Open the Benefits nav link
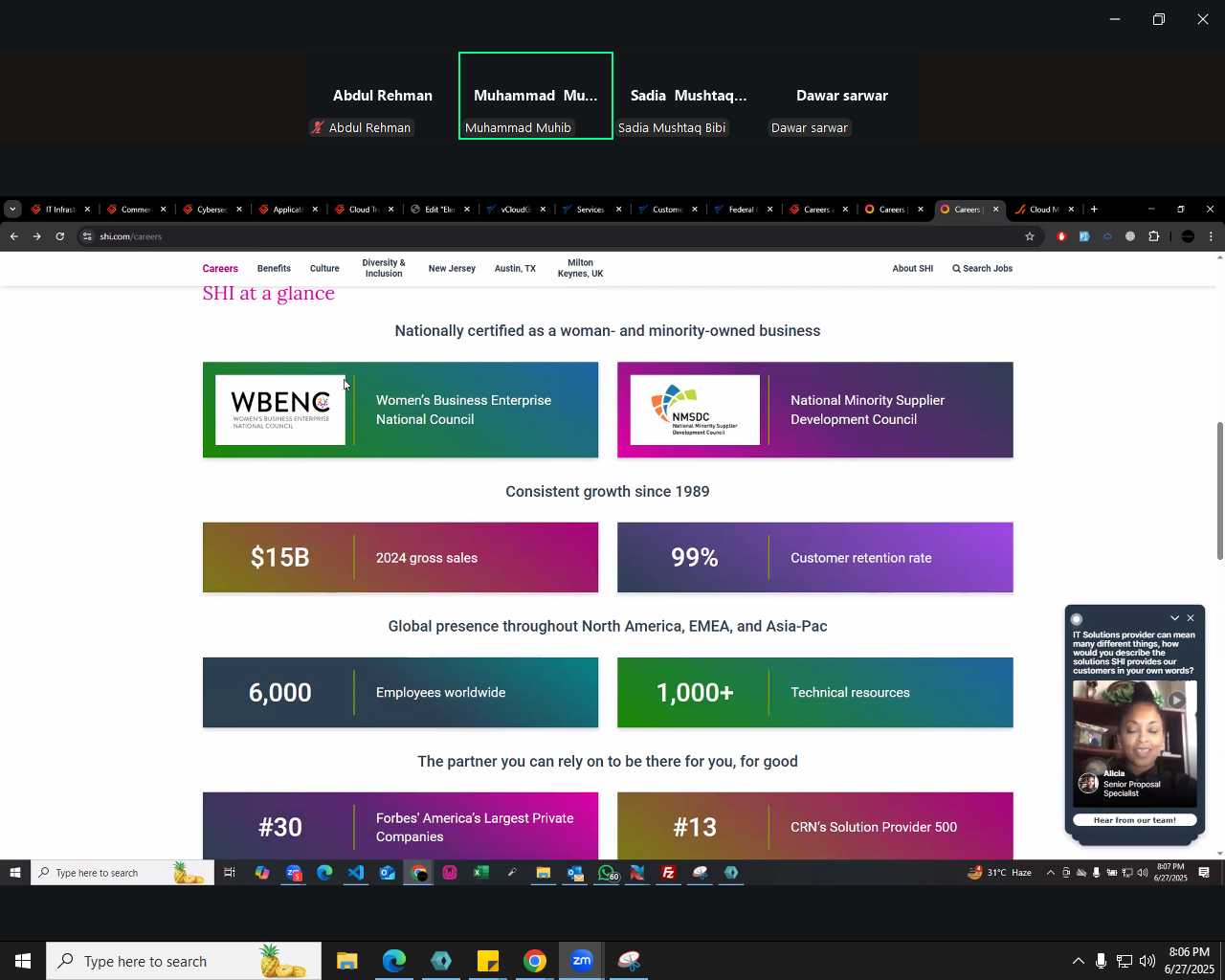 tap(274, 269)
